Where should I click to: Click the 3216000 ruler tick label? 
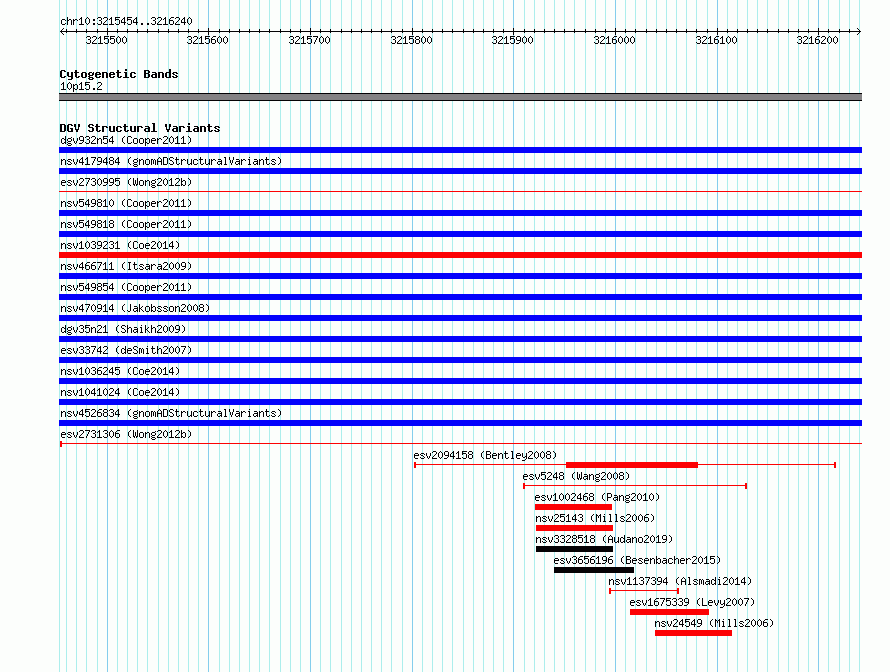tap(614, 40)
